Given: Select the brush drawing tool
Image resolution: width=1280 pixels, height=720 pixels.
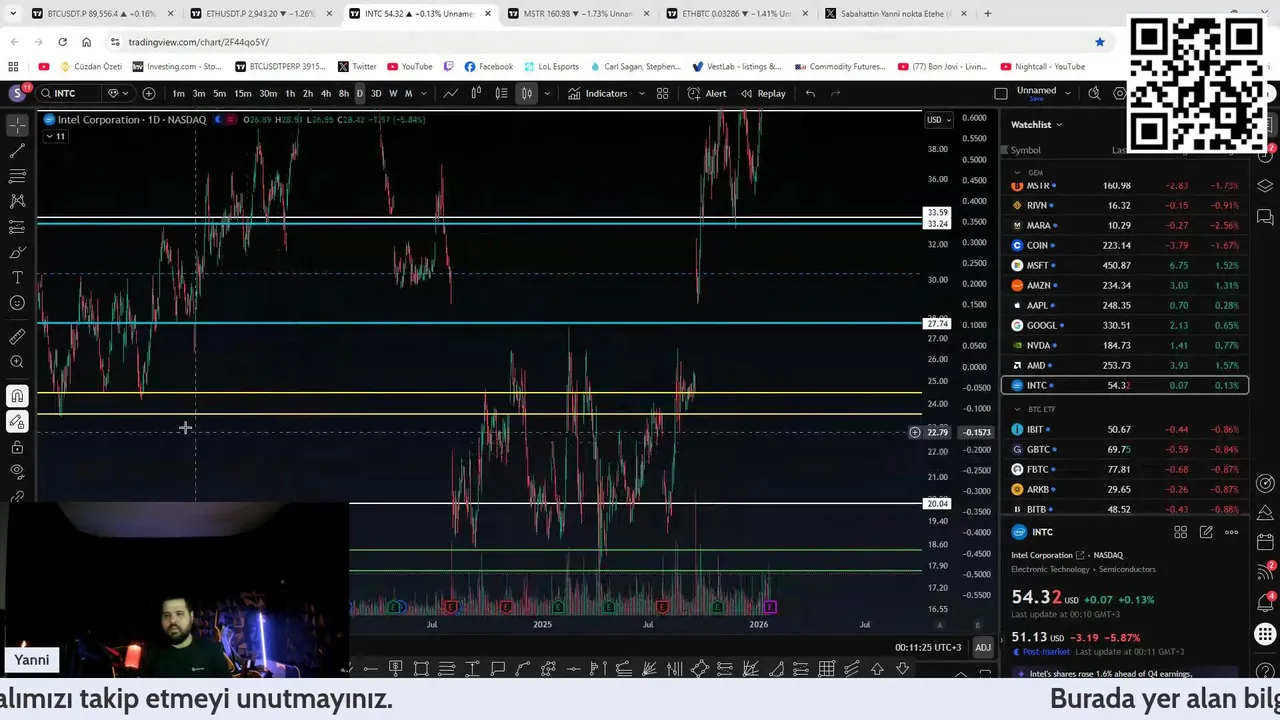Looking at the screenshot, I should click(x=17, y=252).
